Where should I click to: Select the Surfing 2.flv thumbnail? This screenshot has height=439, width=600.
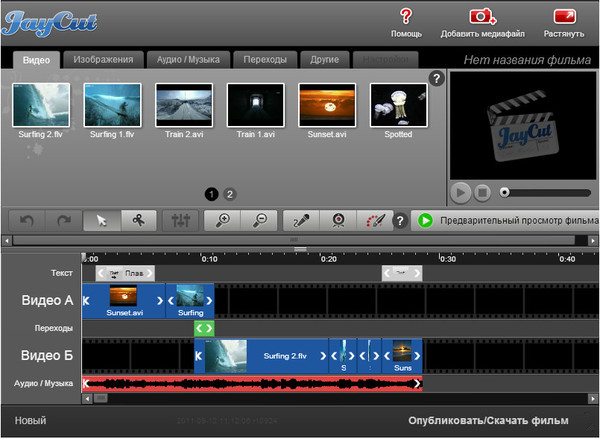41,105
